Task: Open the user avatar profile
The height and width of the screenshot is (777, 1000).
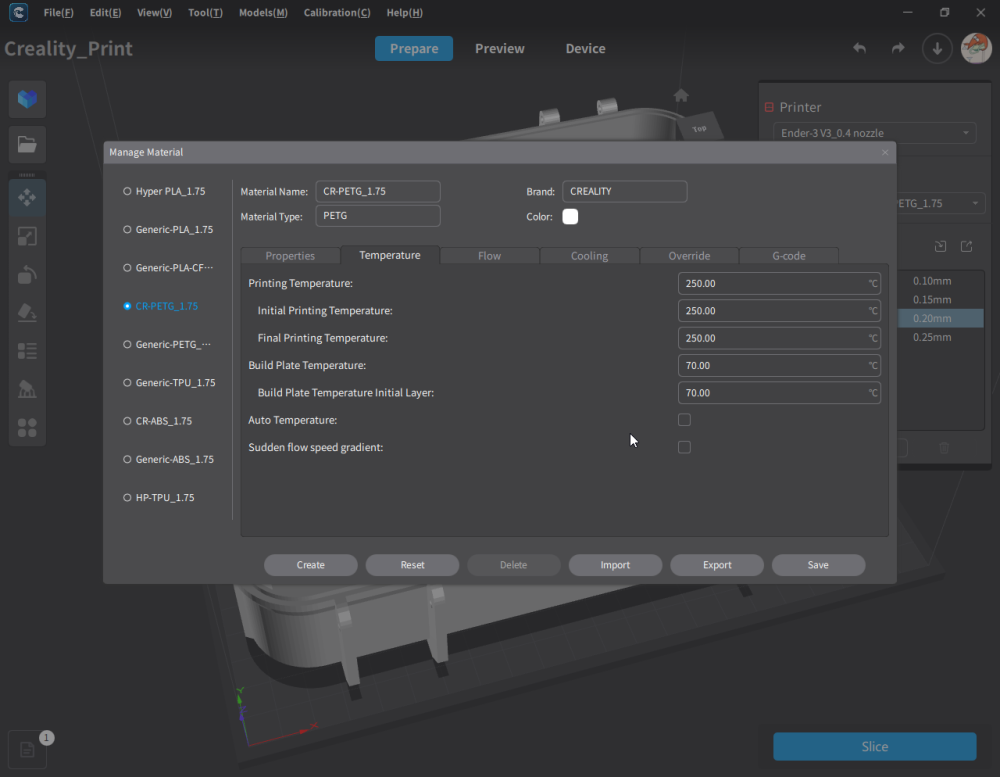Action: tap(976, 48)
